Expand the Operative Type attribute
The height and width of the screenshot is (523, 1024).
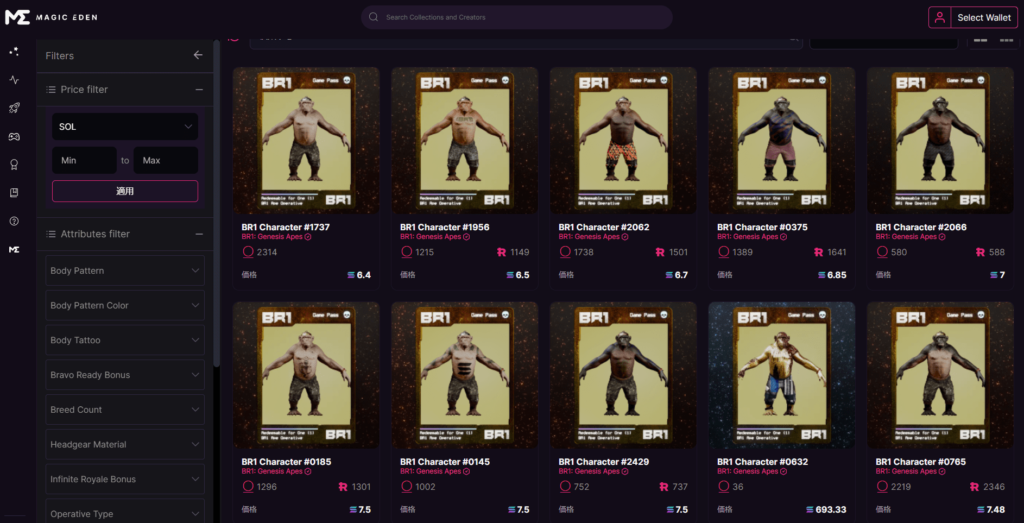(x=125, y=512)
